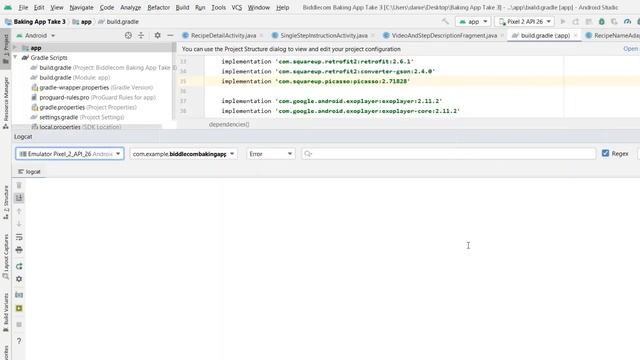Open the Navigate menu
The image size is (640, 360).
pos(81,7)
